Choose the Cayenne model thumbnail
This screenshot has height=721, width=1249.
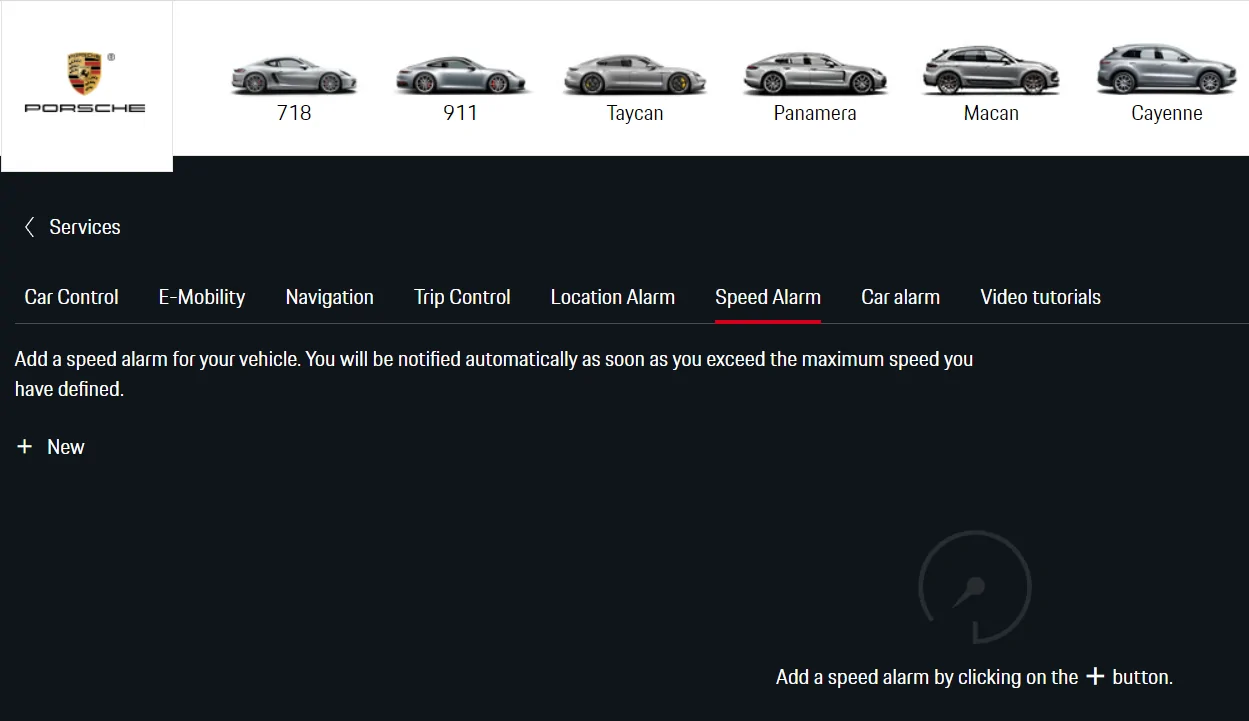pyautogui.click(x=1167, y=69)
